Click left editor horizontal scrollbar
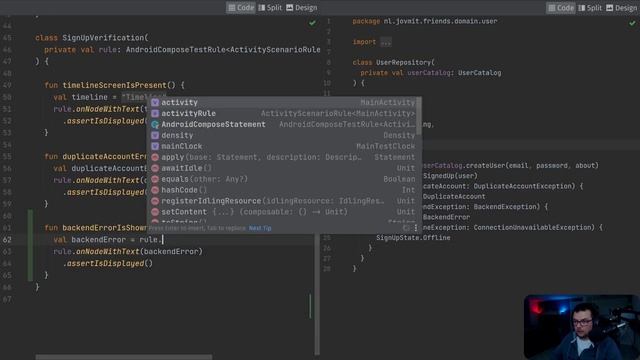 (124, 357)
